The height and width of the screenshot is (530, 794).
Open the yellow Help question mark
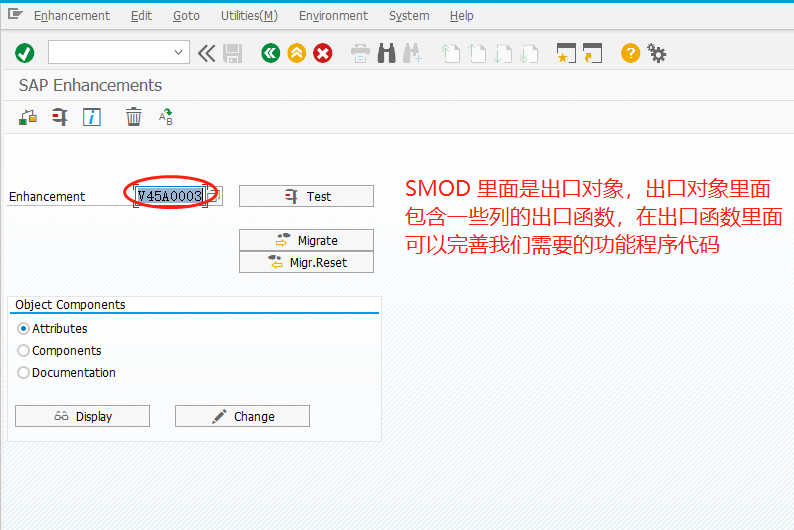[x=630, y=53]
